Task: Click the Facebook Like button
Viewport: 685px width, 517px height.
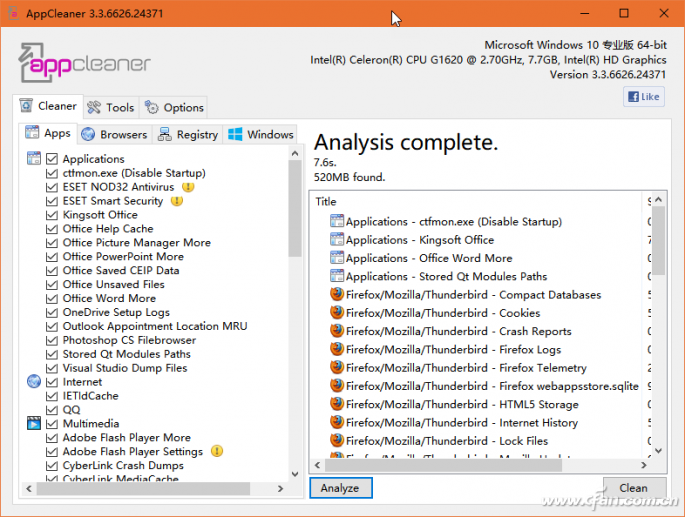Action: pos(643,97)
